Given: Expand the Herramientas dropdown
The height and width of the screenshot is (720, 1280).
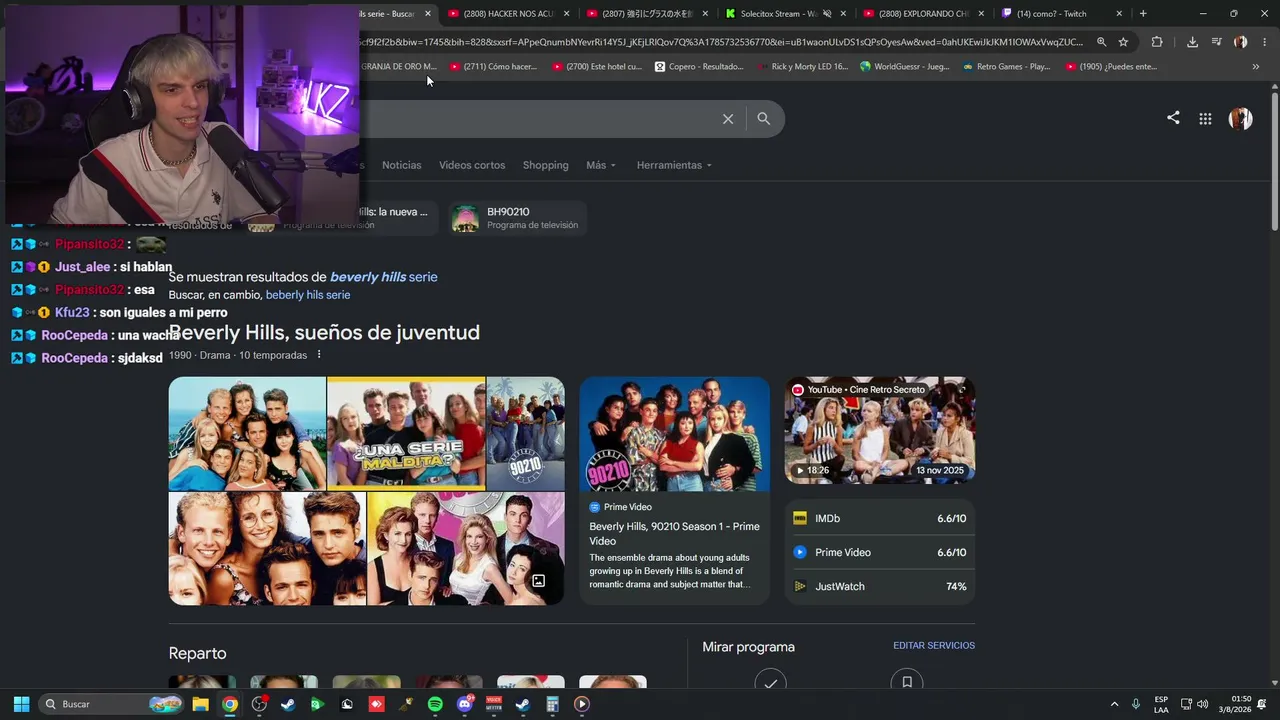Looking at the screenshot, I should 674,165.
